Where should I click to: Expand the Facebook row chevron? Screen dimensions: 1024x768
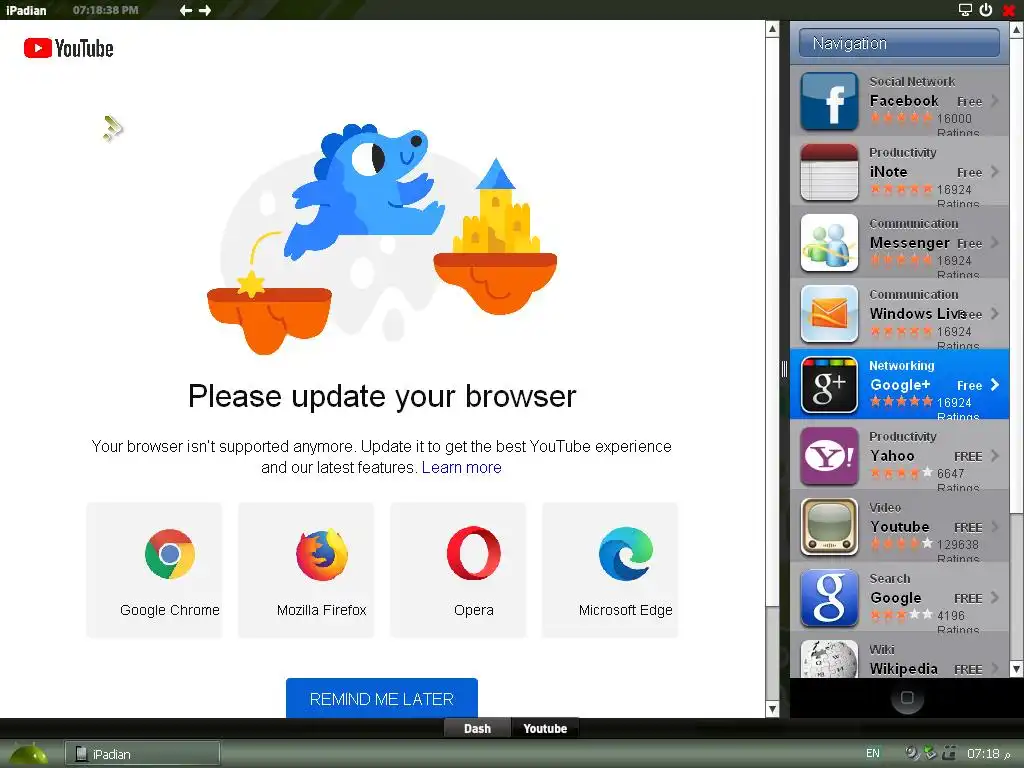995,101
